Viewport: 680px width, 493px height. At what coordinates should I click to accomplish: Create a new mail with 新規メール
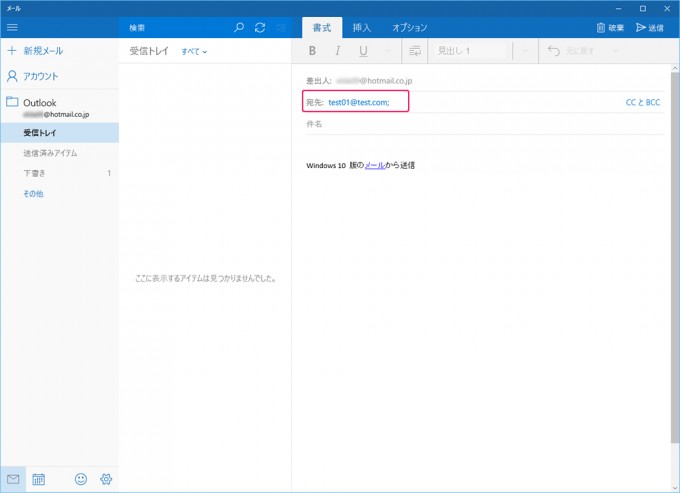coord(35,51)
